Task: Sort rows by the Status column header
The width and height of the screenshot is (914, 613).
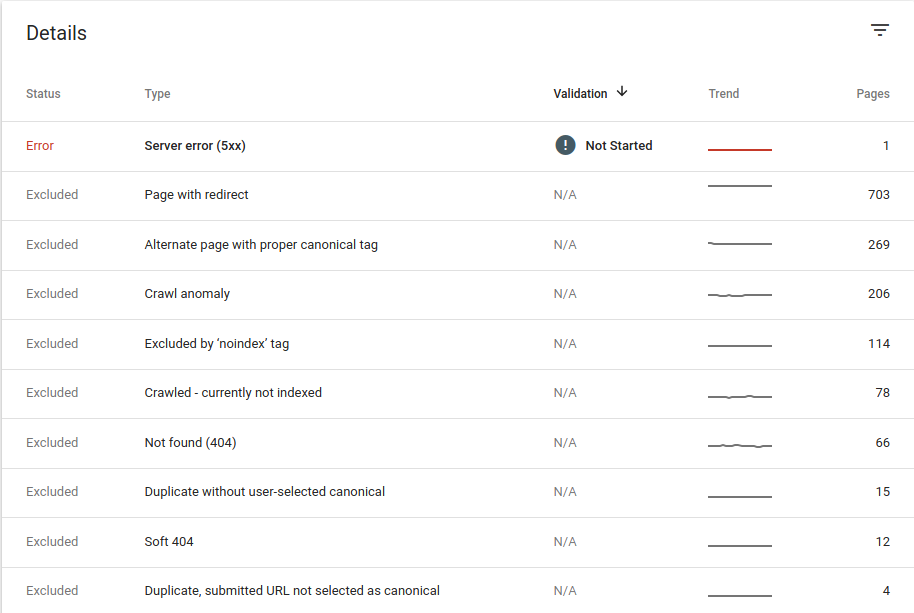Action: click(43, 93)
